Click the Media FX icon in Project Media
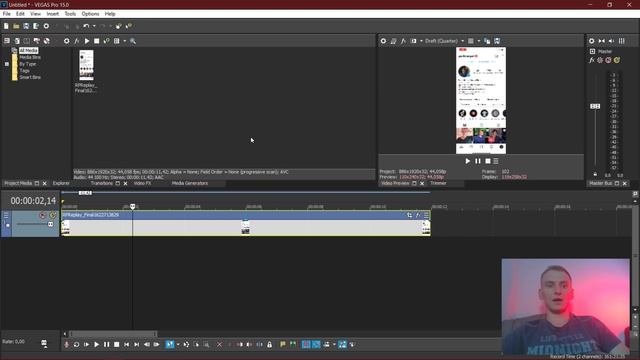The image size is (640, 360). pyautogui.click(x=76, y=41)
